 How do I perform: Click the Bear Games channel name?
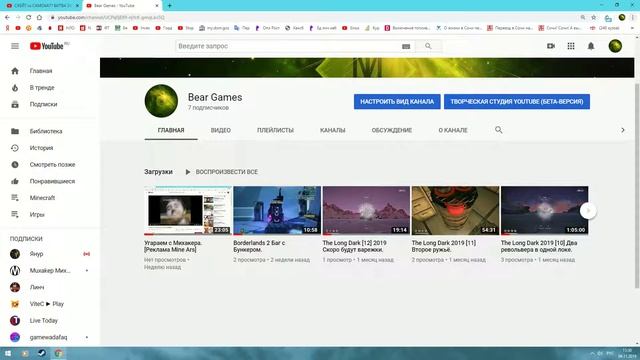215,97
